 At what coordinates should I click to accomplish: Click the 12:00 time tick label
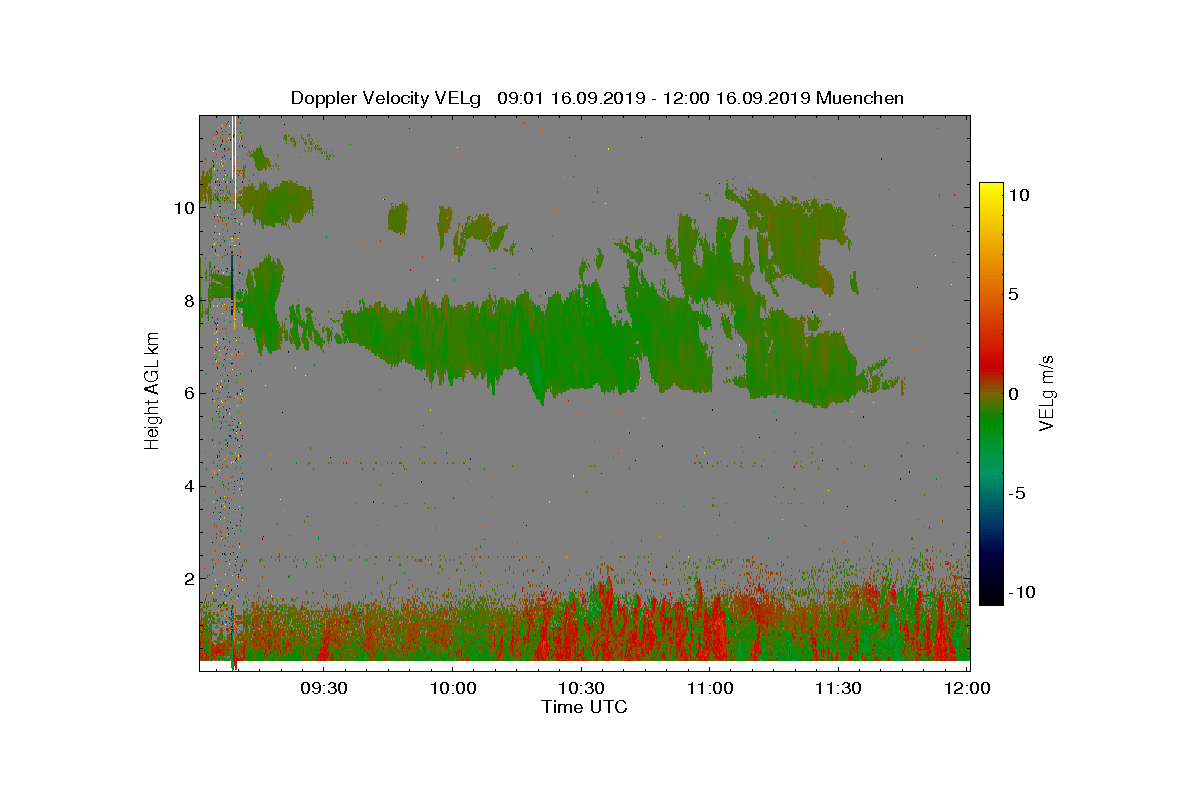coord(967,689)
